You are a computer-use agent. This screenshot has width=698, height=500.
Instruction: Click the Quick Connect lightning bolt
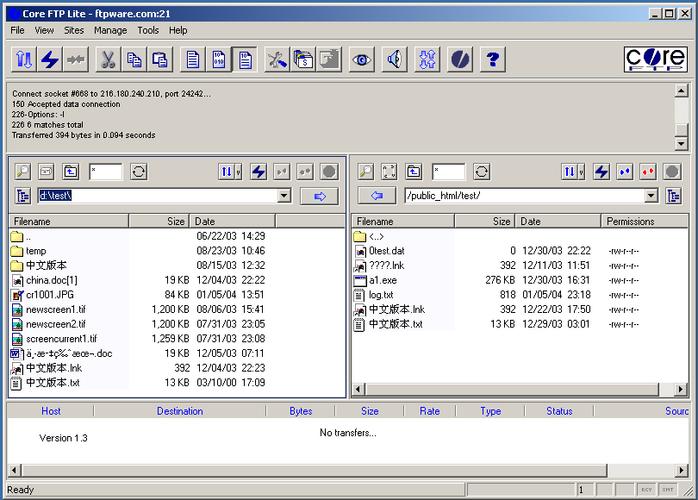pyautogui.click(x=49, y=60)
